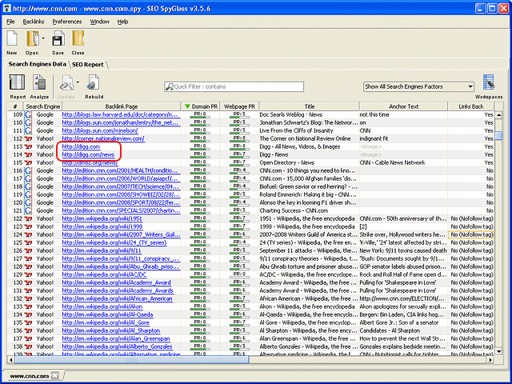512x384 pixels.
Task: Open the en.wikipedia.org/wiki/Al_Gore backlink
Action: click(x=106, y=323)
